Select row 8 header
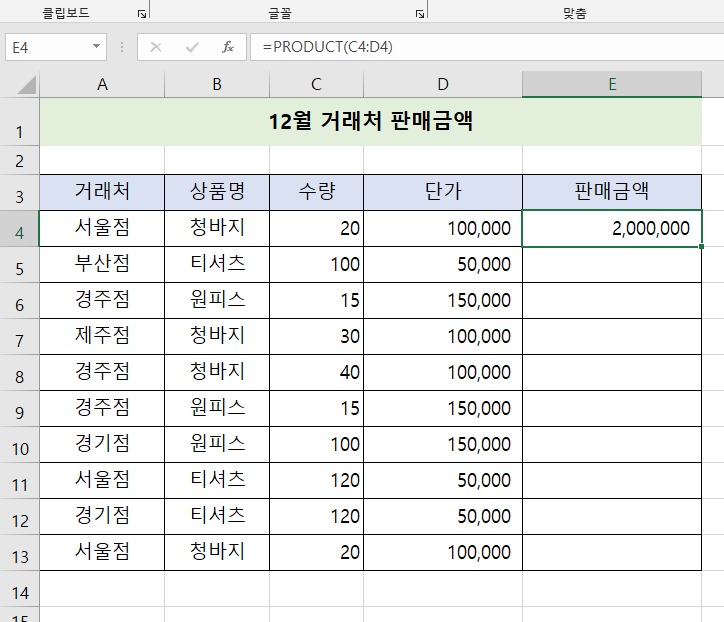The width and height of the screenshot is (724, 622). click(19, 373)
